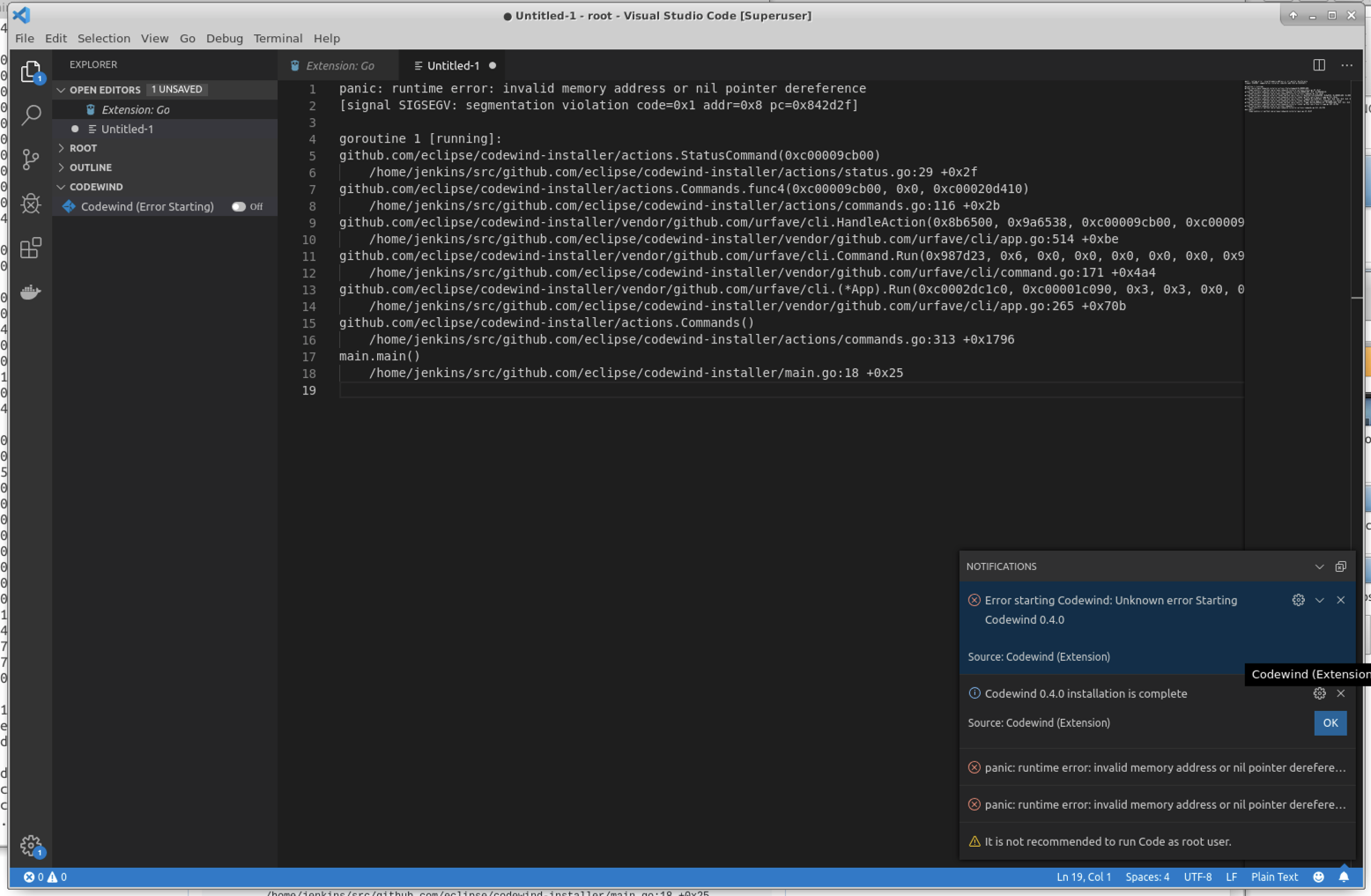Open the Extensions view
Image resolution: width=1371 pixels, height=896 pixels.
[x=32, y=248]
